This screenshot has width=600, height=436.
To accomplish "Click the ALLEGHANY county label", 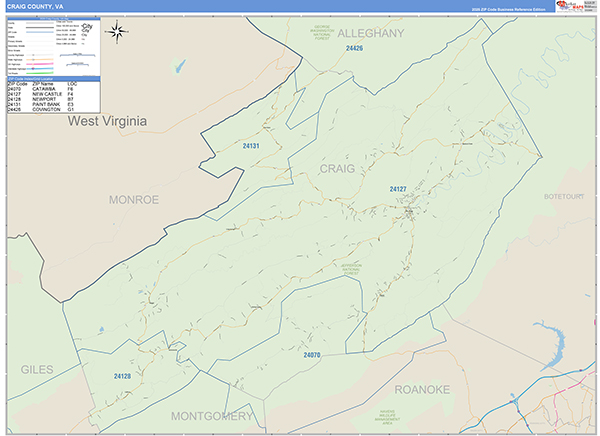I will (370, 34).
